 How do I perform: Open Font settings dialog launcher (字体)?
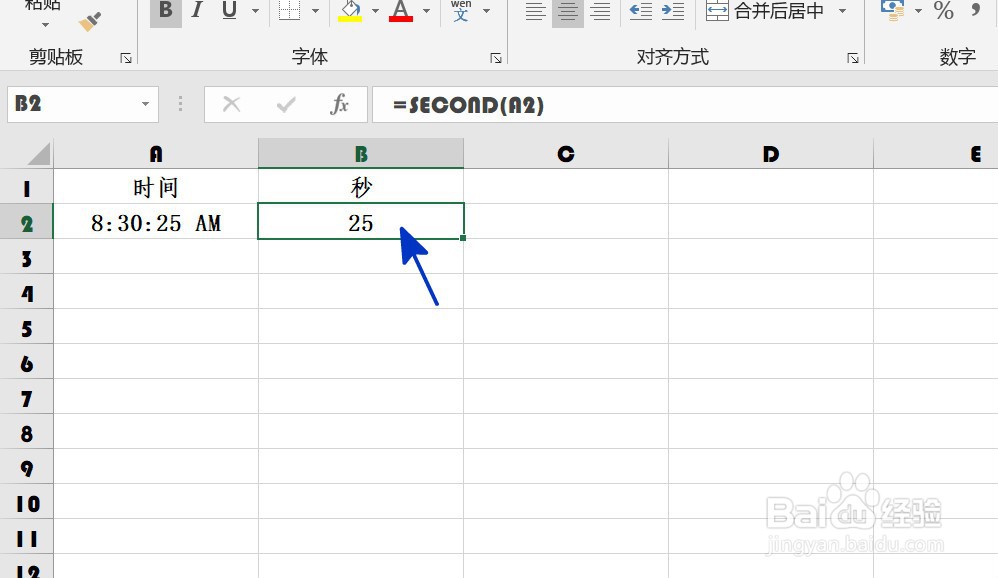[496, 59]
